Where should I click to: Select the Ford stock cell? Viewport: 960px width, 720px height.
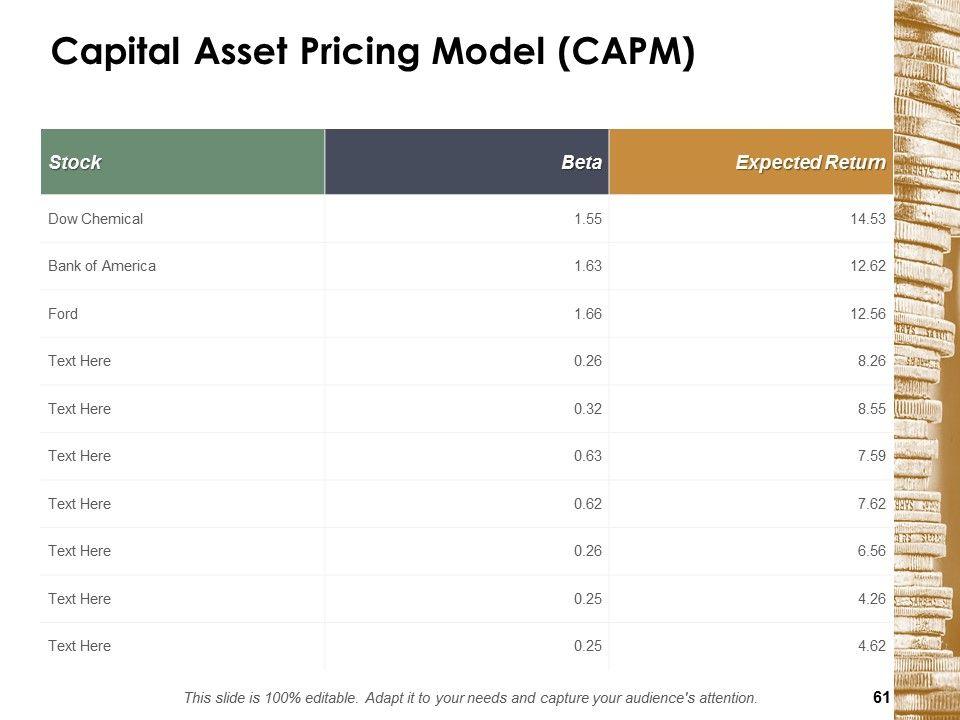[x=63, y=313]
